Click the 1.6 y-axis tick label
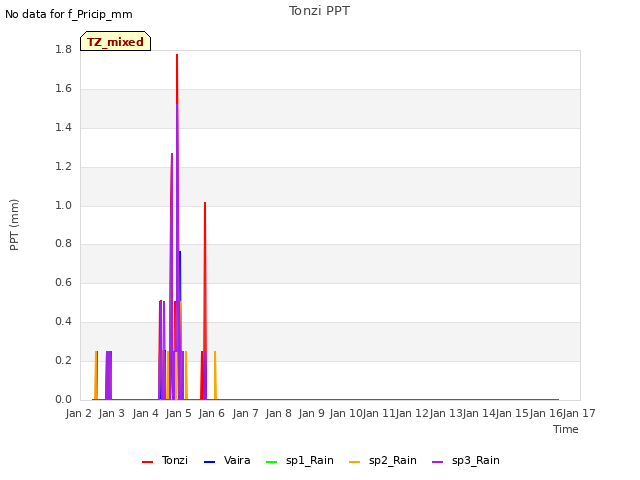The image size is (640, 480). pos(63,88)
